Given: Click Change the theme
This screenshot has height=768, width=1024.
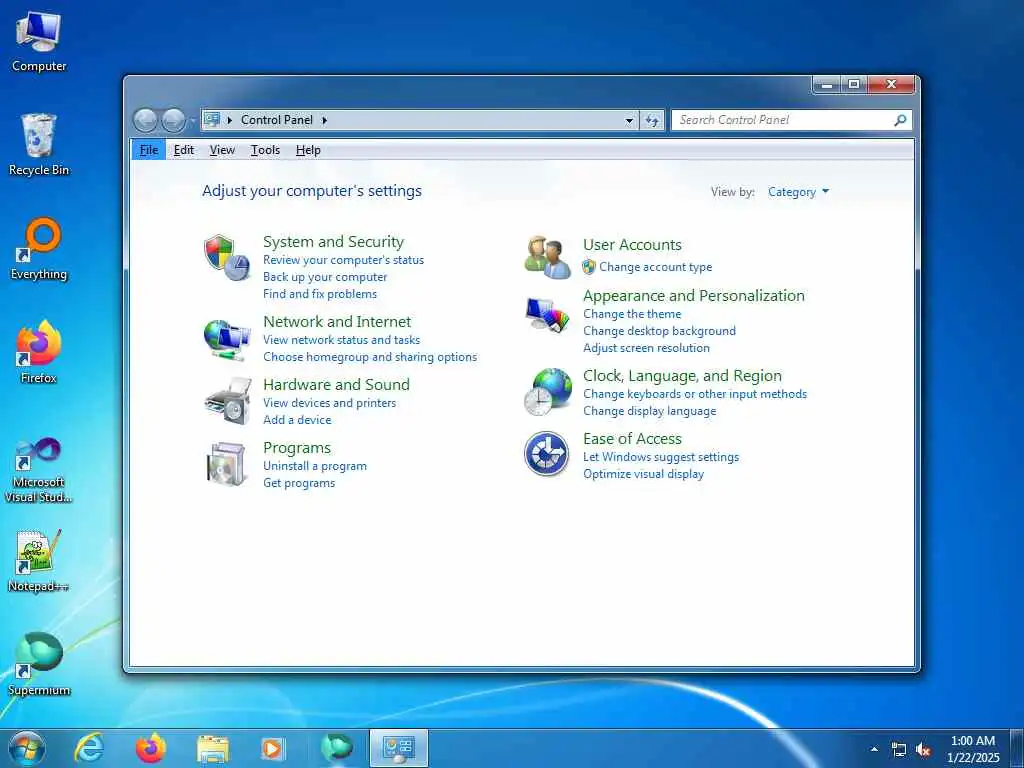Looking at the screenshot, I should pos(632,314).
